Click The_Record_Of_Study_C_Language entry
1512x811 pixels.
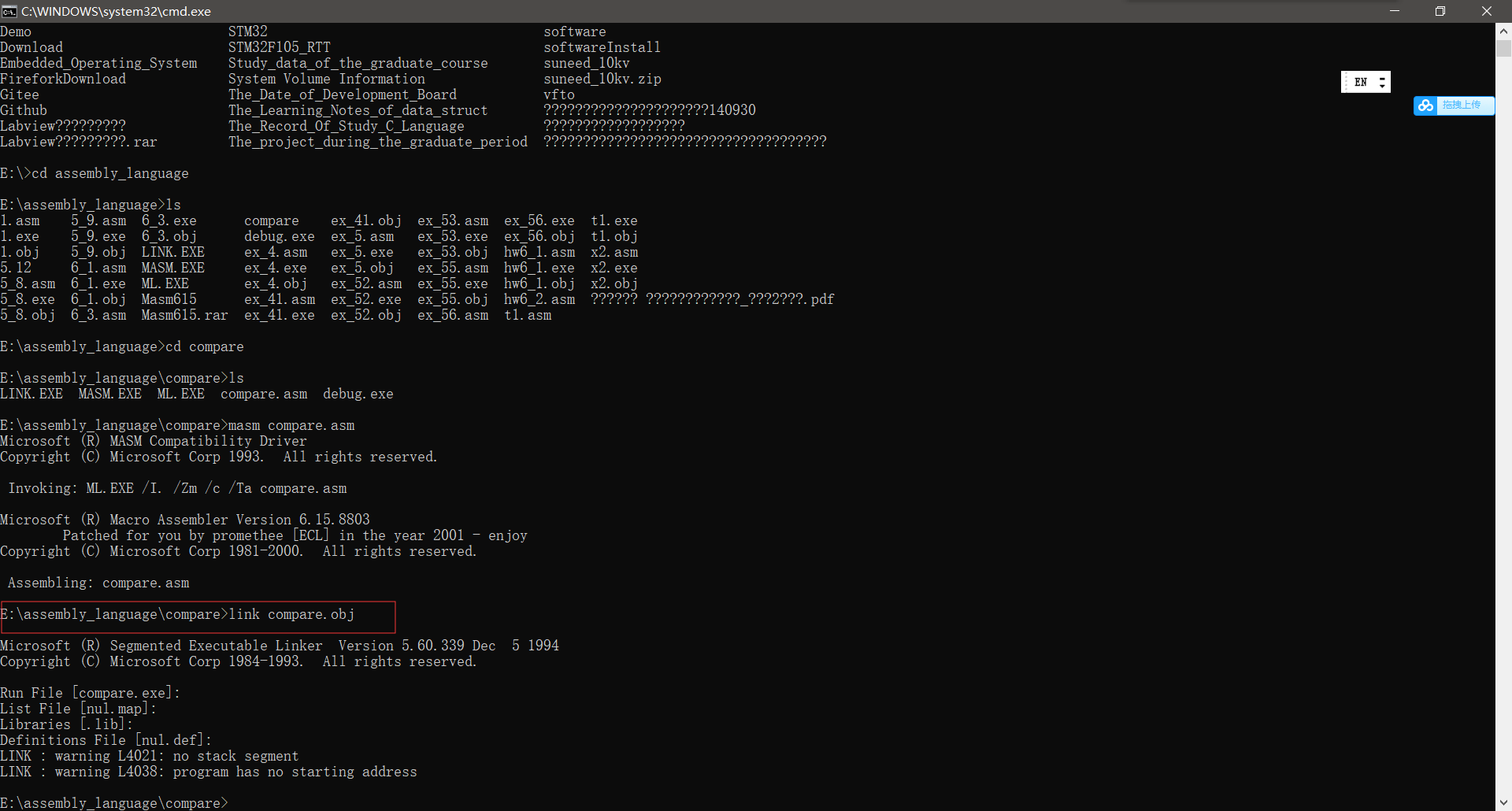click(346, 126)
